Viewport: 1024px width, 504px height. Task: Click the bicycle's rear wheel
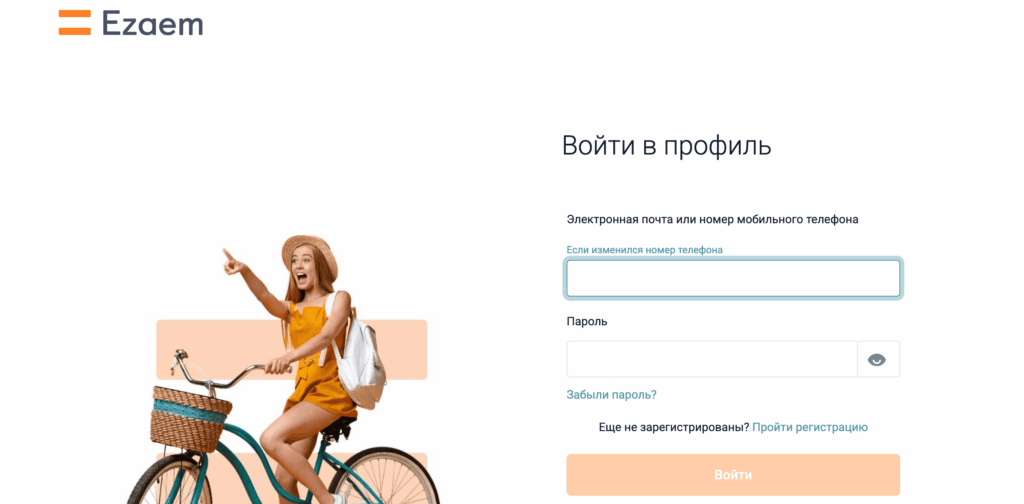click(x=383, y=475)
